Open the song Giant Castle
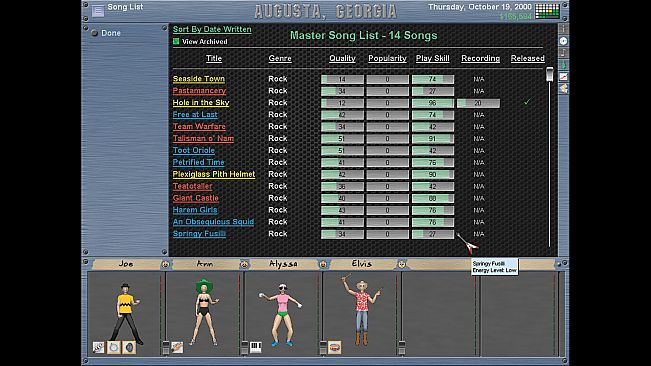This screenshot has height=366, width=651. [196, 198]
